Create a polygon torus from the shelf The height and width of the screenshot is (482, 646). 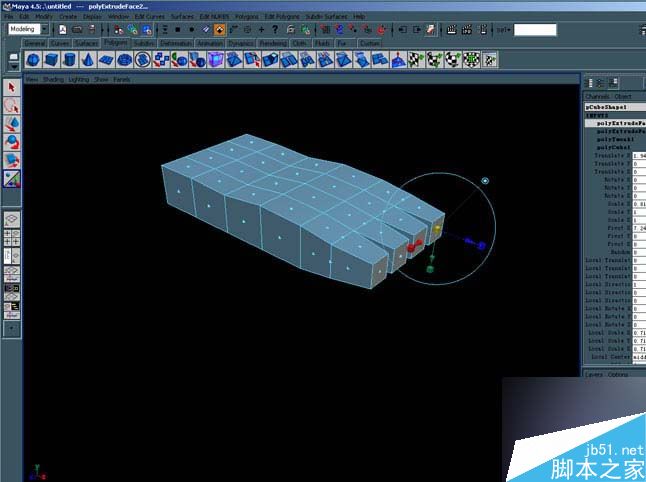tap(124, 60)
